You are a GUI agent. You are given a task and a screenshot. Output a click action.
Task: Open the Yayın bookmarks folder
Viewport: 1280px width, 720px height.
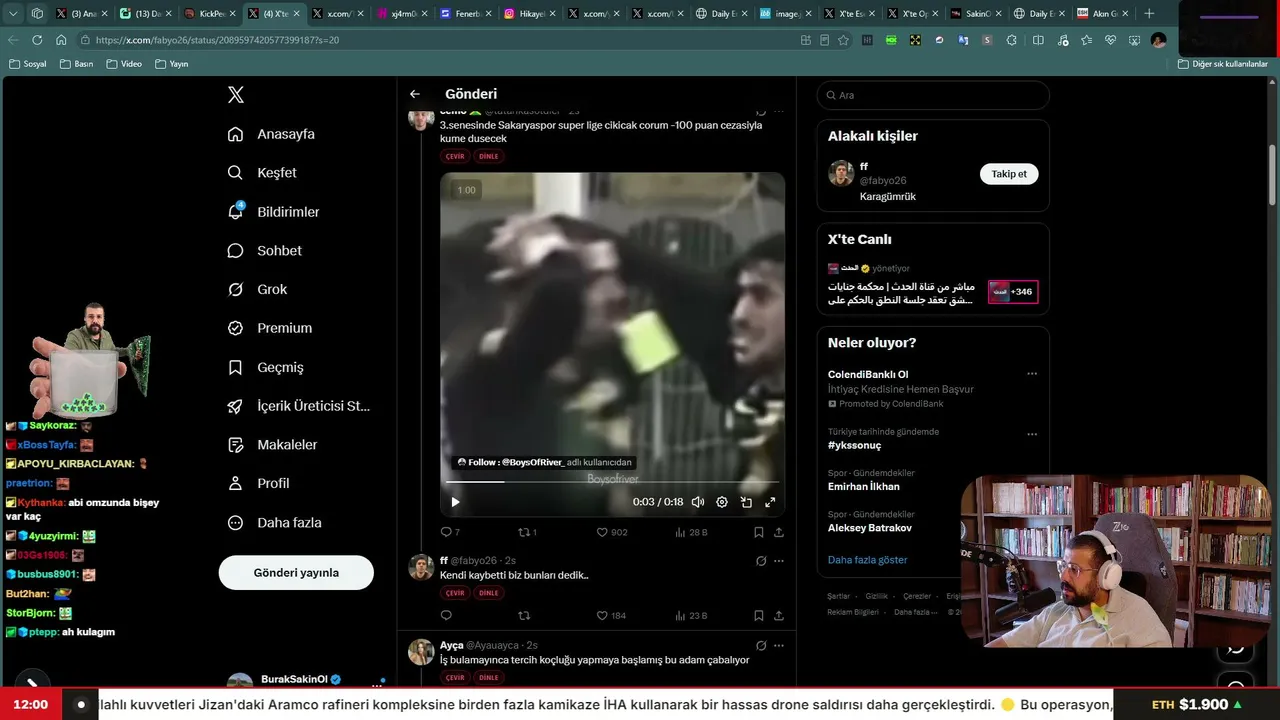coord(171,64)
